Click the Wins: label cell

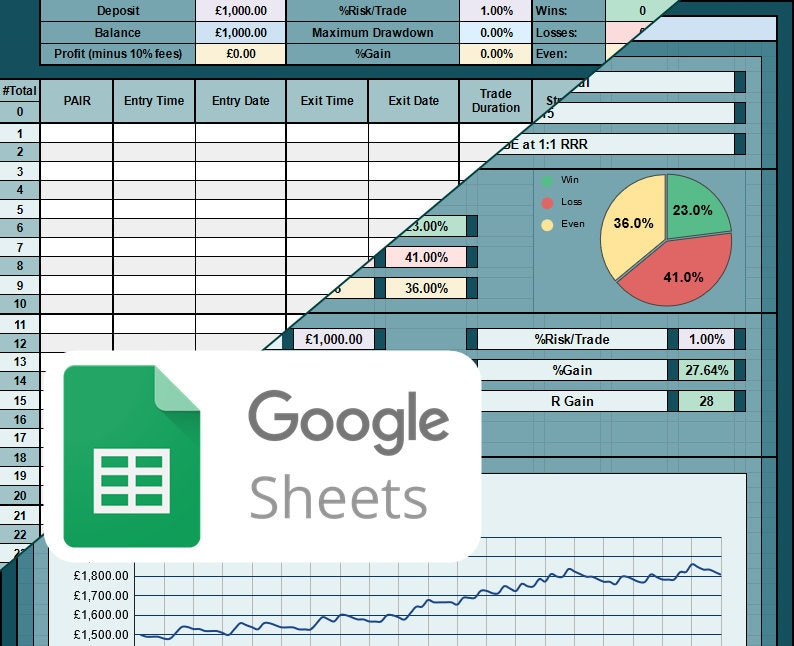569,11
